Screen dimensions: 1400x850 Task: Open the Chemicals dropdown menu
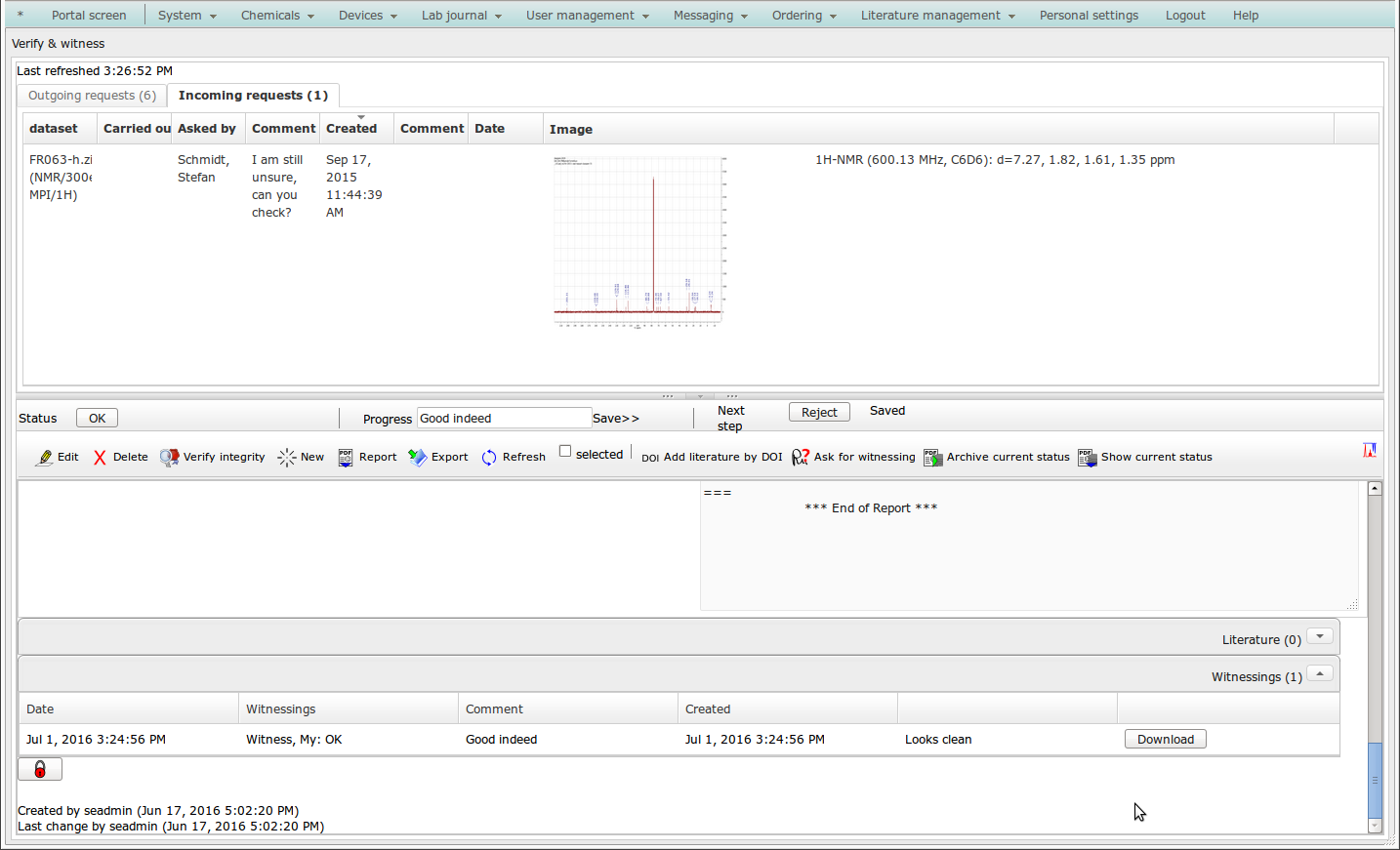[277, 16]
